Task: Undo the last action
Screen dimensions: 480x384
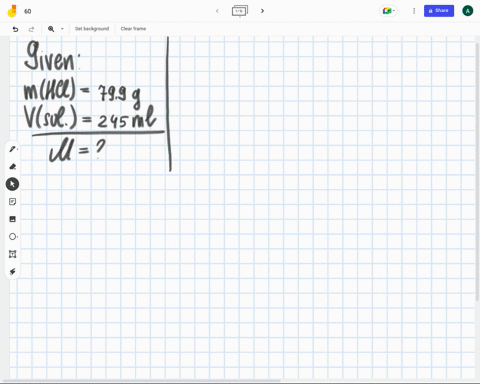Action: click(15, 29)
